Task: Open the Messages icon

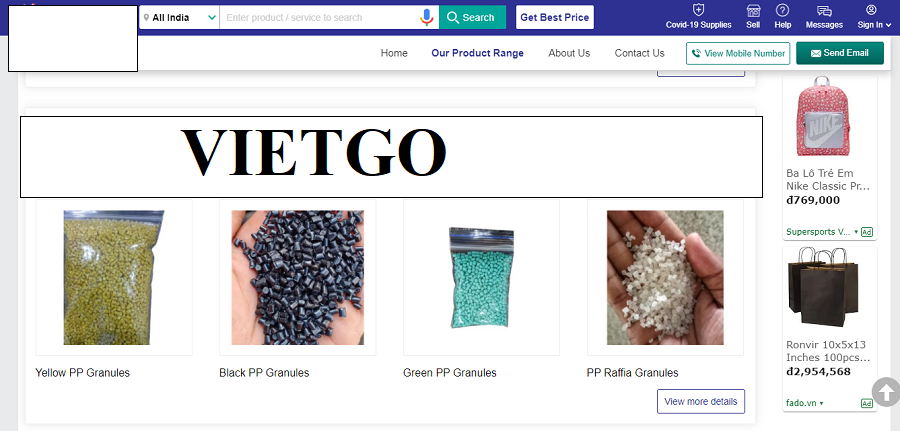Action: click(x=824, y=10)
